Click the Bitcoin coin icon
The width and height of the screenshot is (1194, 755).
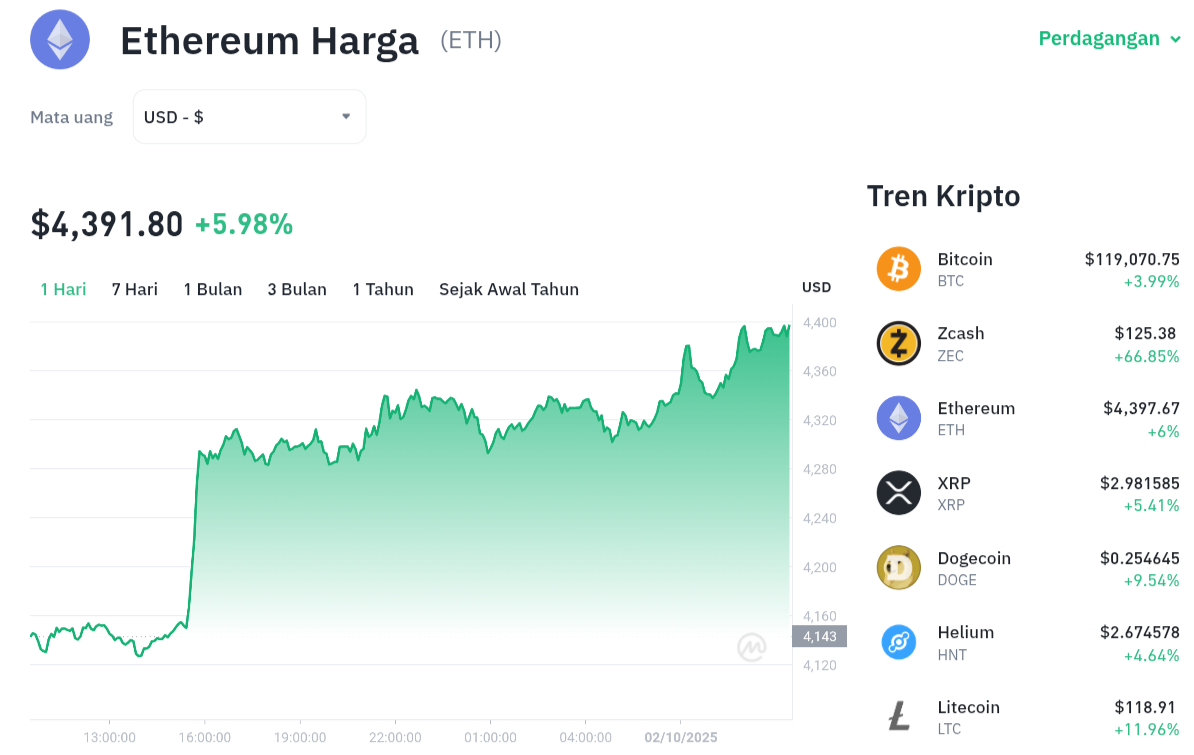[898, 269]
